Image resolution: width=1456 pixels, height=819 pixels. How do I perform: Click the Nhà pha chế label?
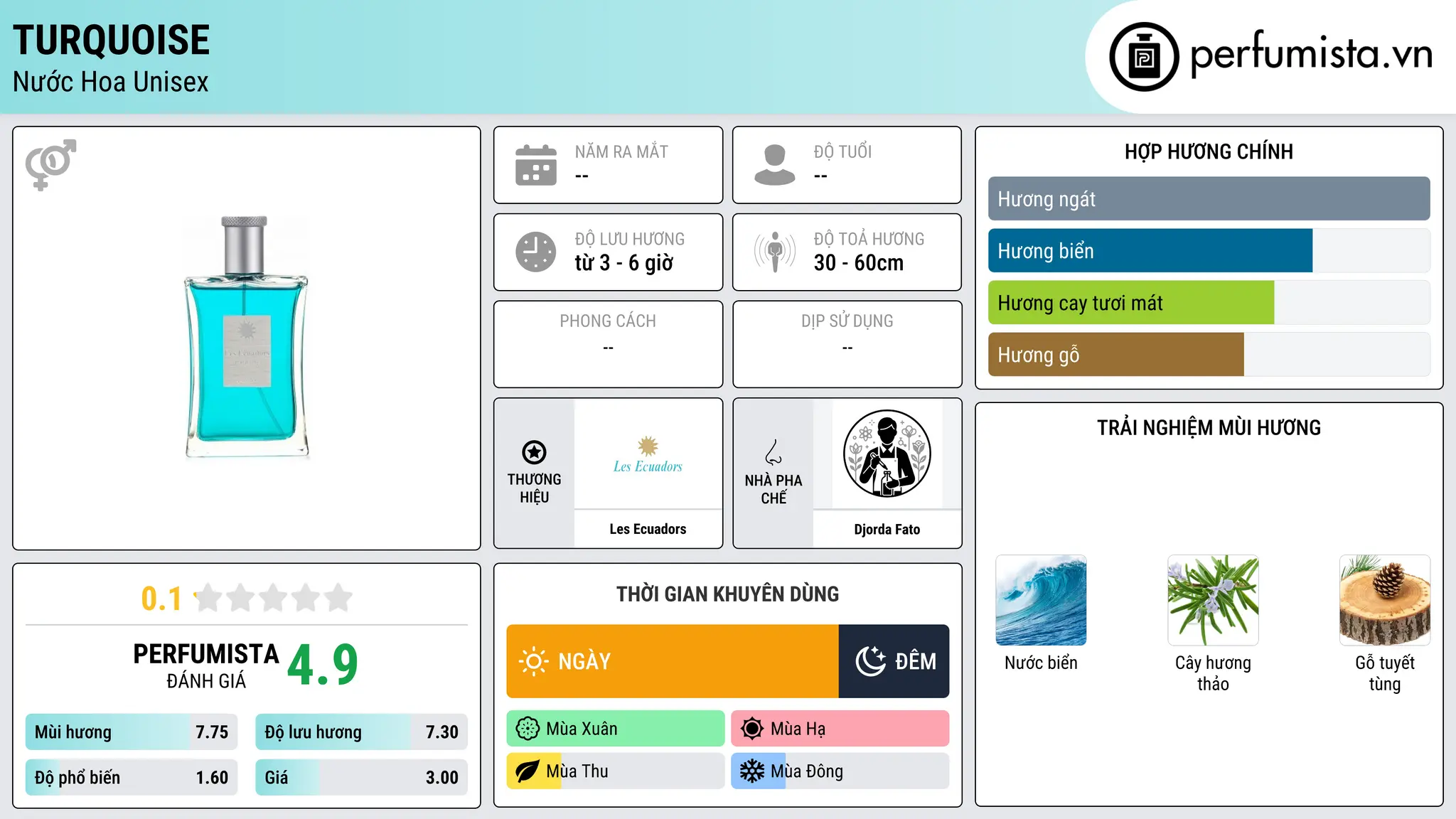coord(773,489)
